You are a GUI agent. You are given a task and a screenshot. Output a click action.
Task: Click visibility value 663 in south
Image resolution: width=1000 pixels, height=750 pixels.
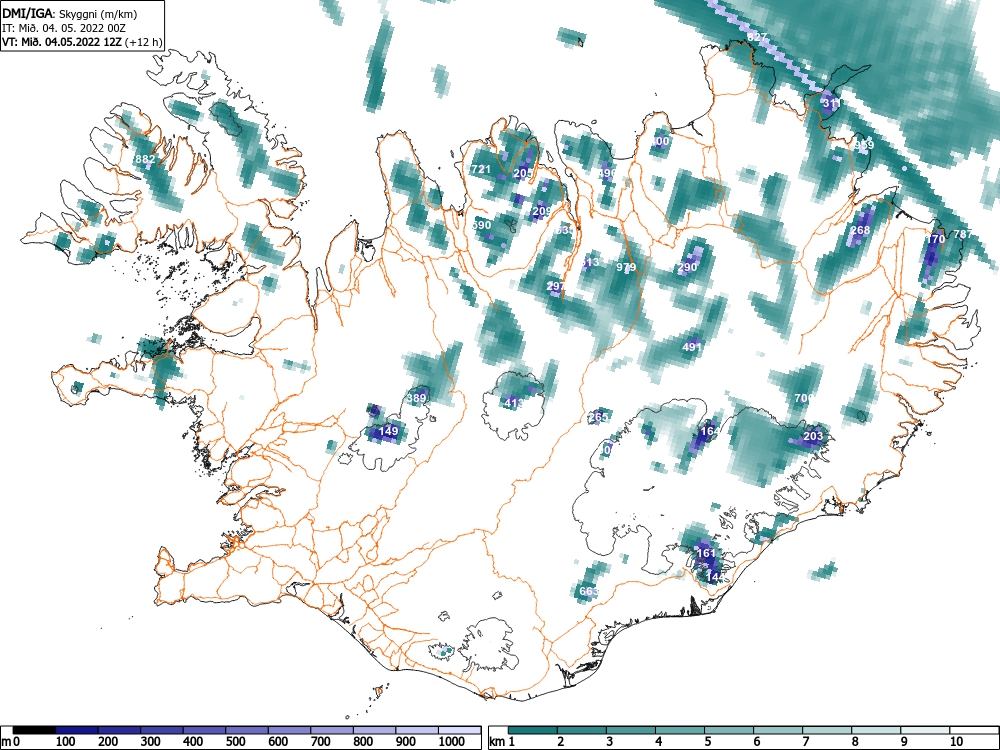pyautogui.click(x=589, y=591)
